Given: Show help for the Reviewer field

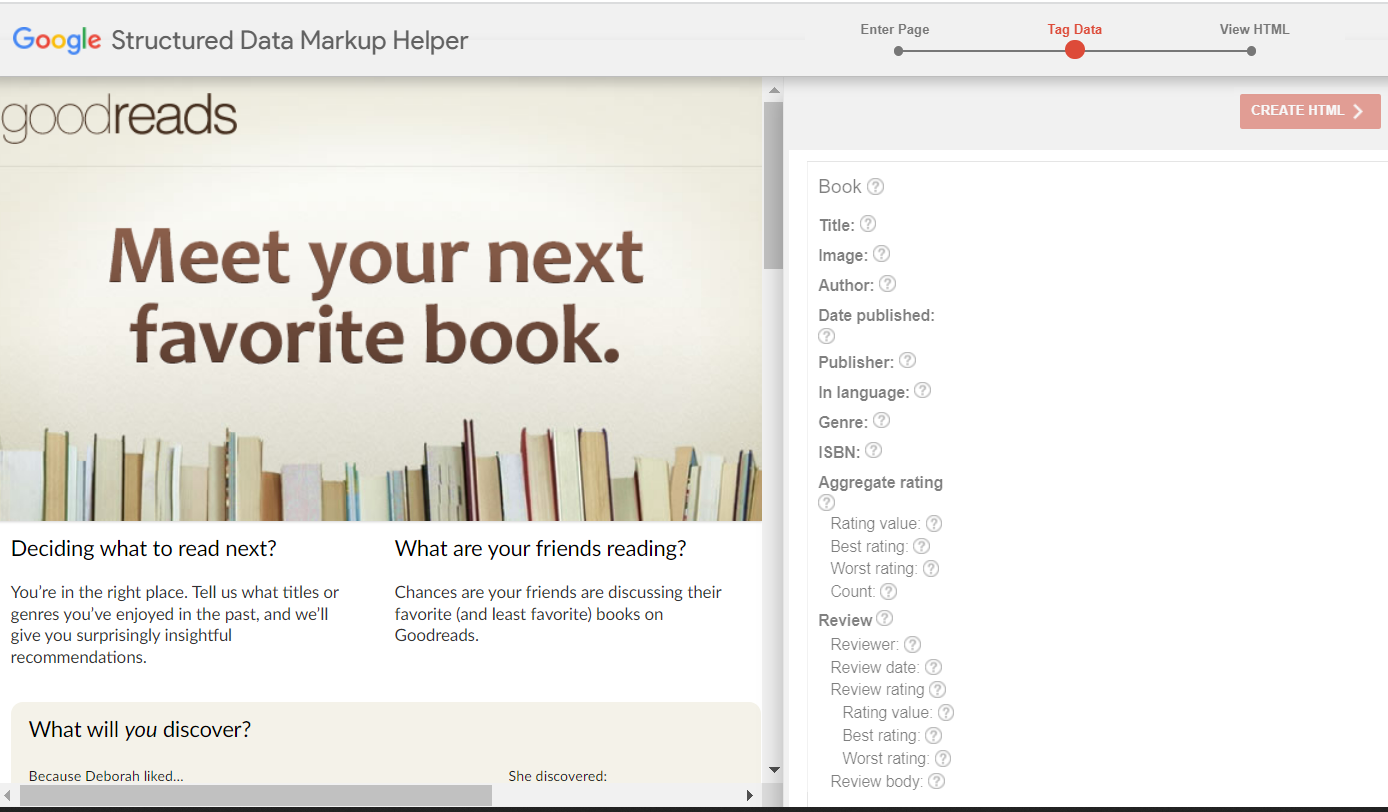Looking at the screenshot, I should click(x=912, y=645).
